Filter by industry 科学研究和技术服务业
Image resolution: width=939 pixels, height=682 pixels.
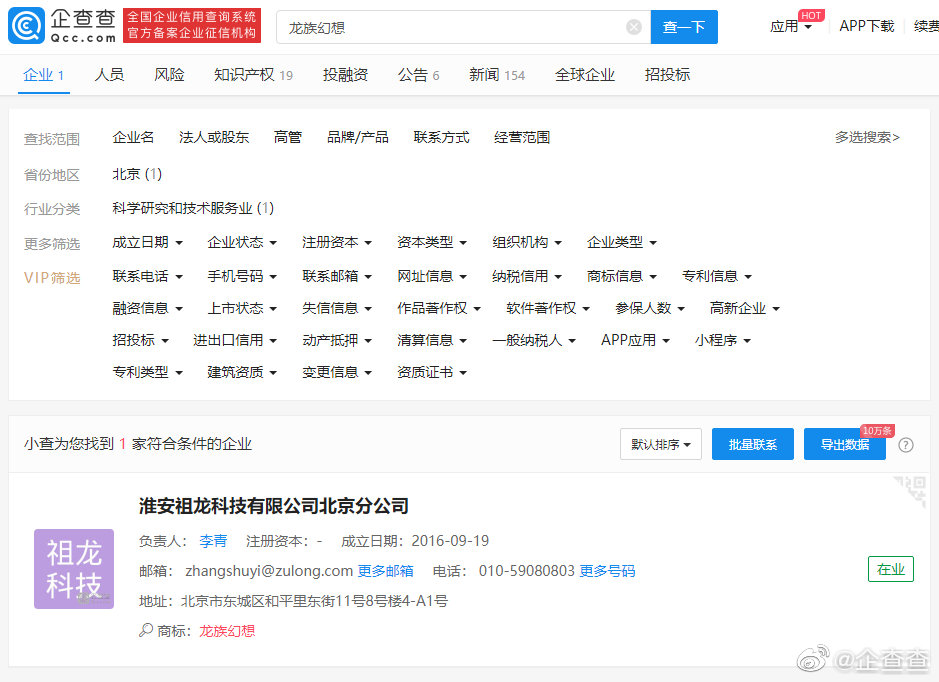tap(193, 208)
